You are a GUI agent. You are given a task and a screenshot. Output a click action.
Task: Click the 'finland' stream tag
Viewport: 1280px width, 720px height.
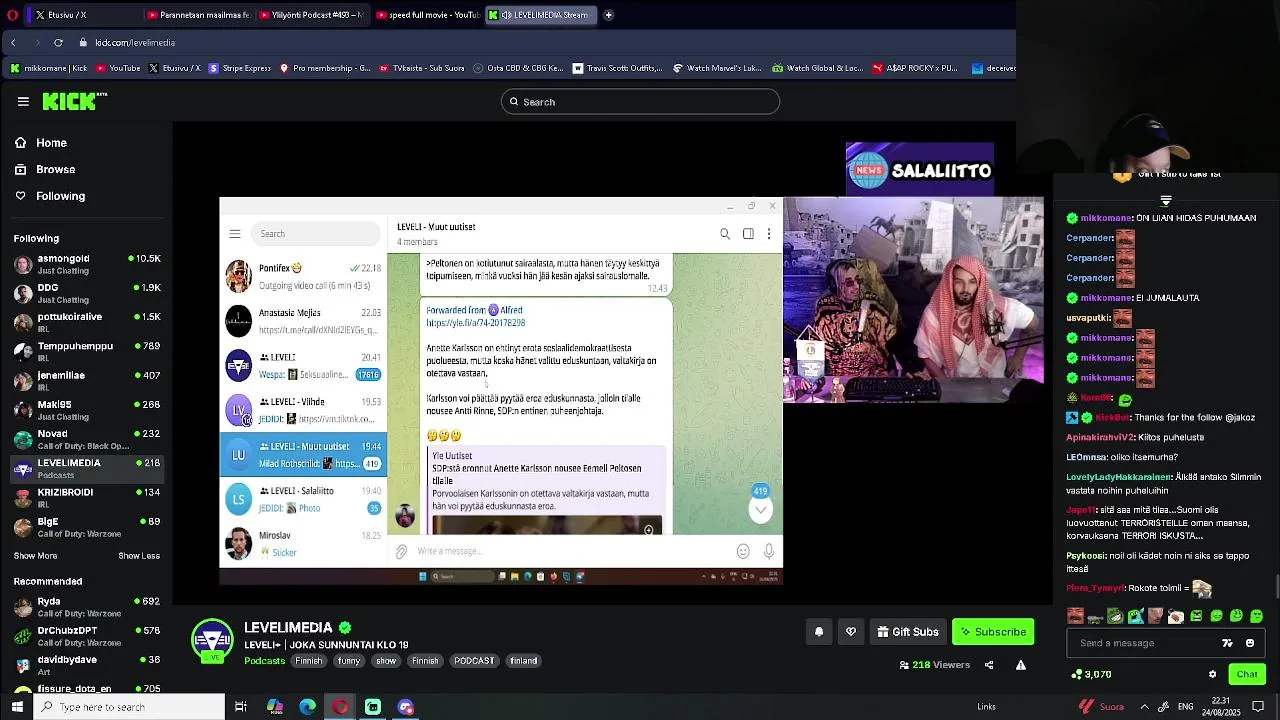(524, 661)
